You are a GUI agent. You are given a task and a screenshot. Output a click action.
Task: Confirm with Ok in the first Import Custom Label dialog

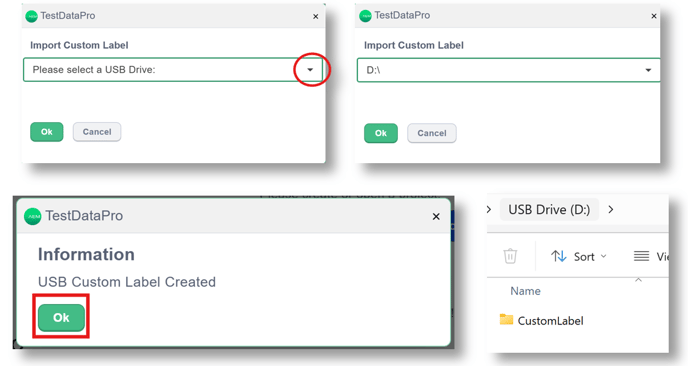(x=47, y=132)
